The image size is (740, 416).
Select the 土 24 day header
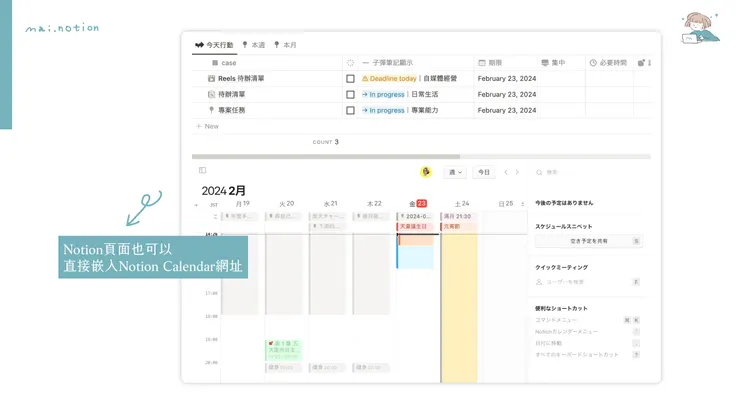click(462, 204)
